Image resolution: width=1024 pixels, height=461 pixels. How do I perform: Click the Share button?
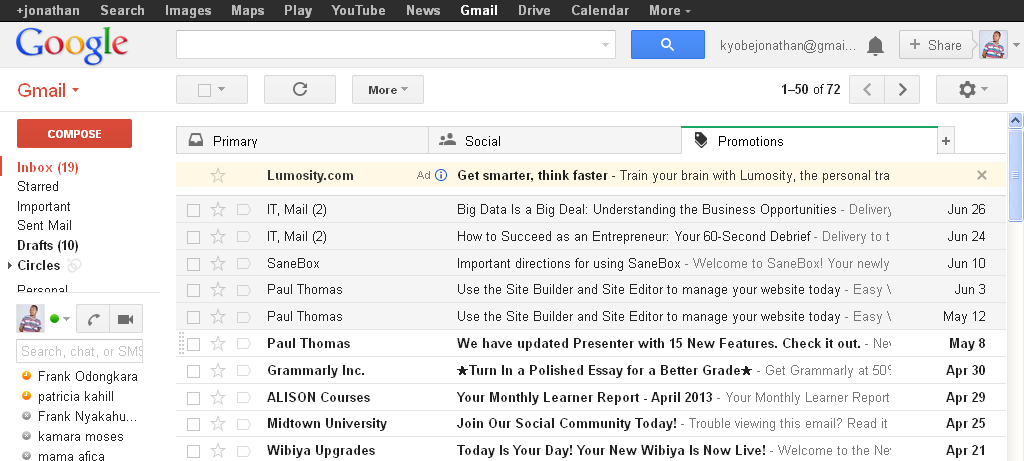(x=936, y=44)
